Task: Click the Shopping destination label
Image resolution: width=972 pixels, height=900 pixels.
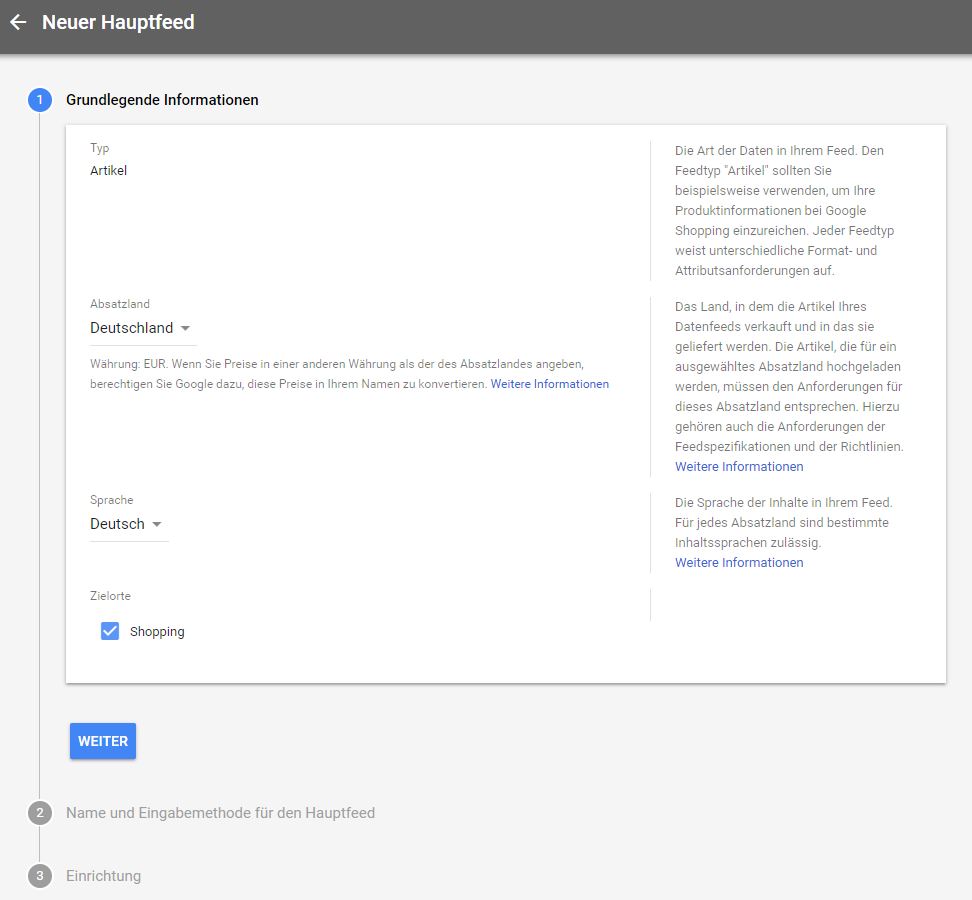Action: (157, 632)
